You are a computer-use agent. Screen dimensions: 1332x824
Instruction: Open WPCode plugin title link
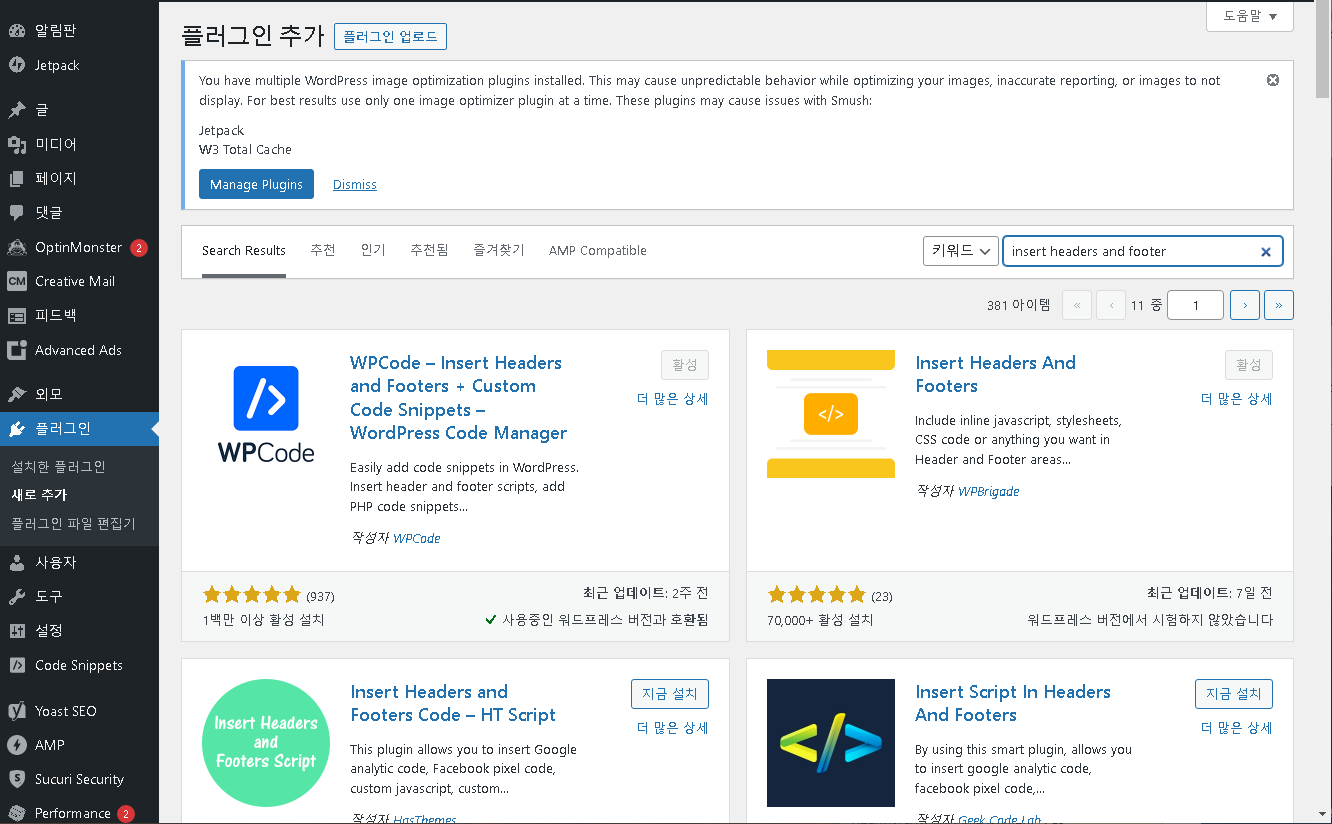click(x=458, y=398)
